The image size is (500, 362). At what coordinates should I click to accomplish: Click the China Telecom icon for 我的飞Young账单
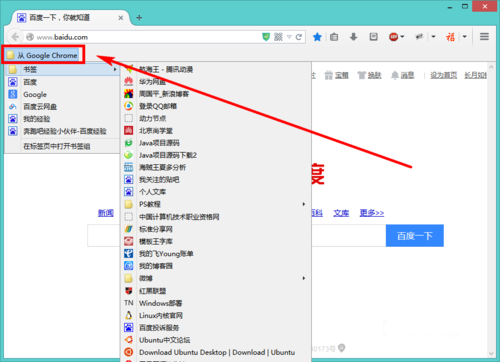pyautogui.click(x=128, y=254)
